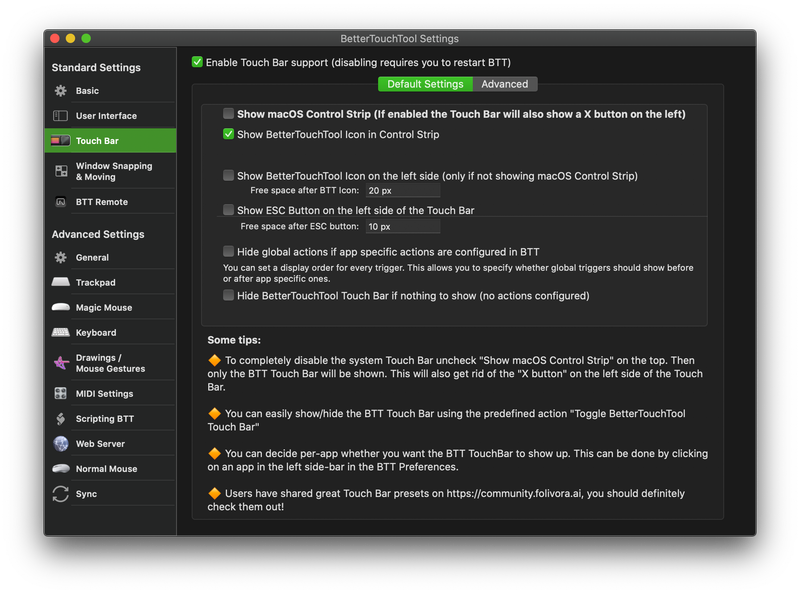
Task: Enable Show macOS Control Strip
Action: (x=227, y=114)
